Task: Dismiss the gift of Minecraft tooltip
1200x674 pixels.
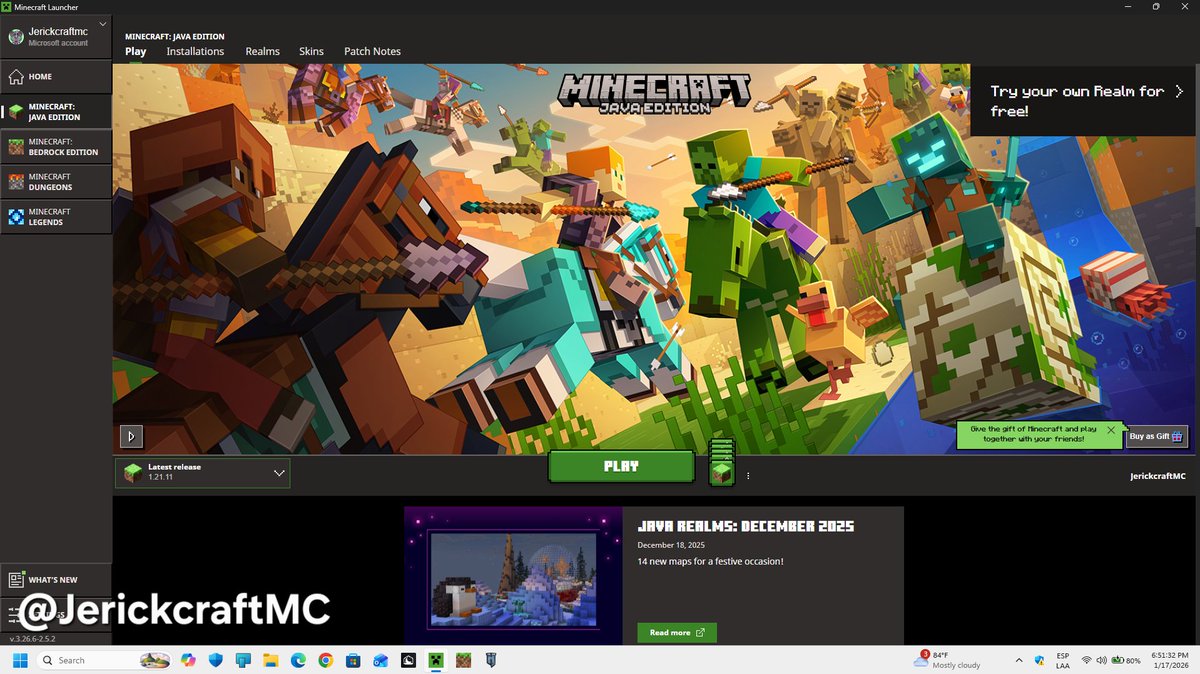Action: pos(1111,430)
